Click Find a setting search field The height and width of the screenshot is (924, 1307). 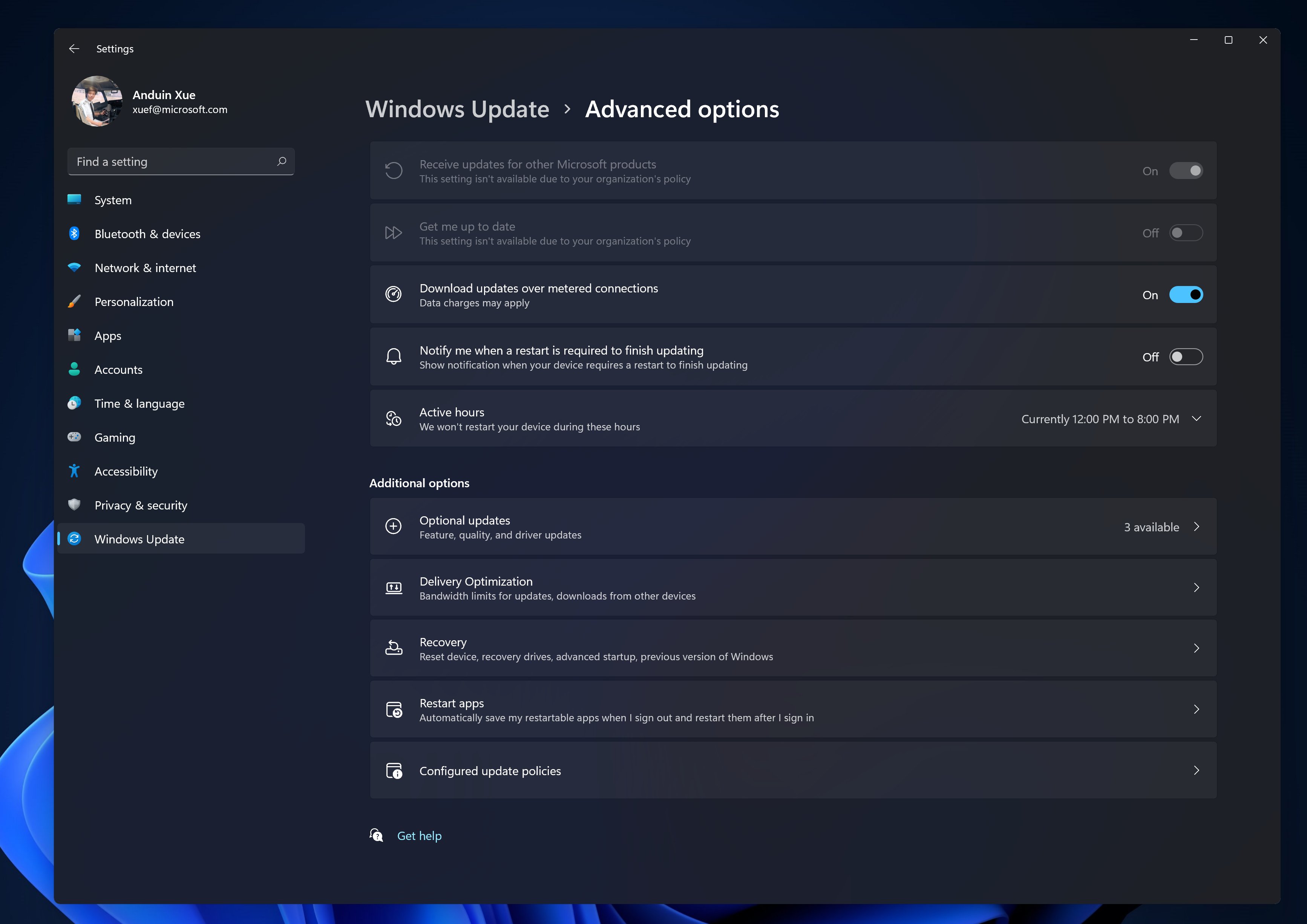coord(181,160)
